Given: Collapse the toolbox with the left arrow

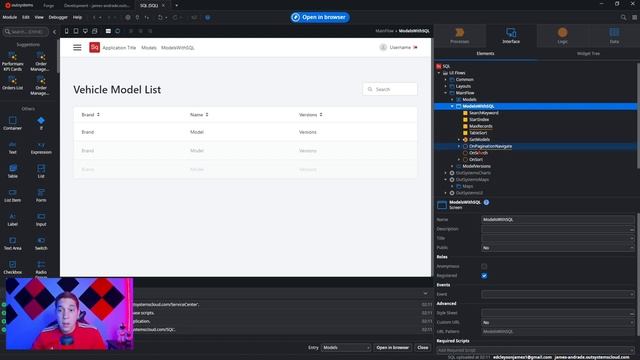Looking at the screenshot, I should tap(54, 31).
